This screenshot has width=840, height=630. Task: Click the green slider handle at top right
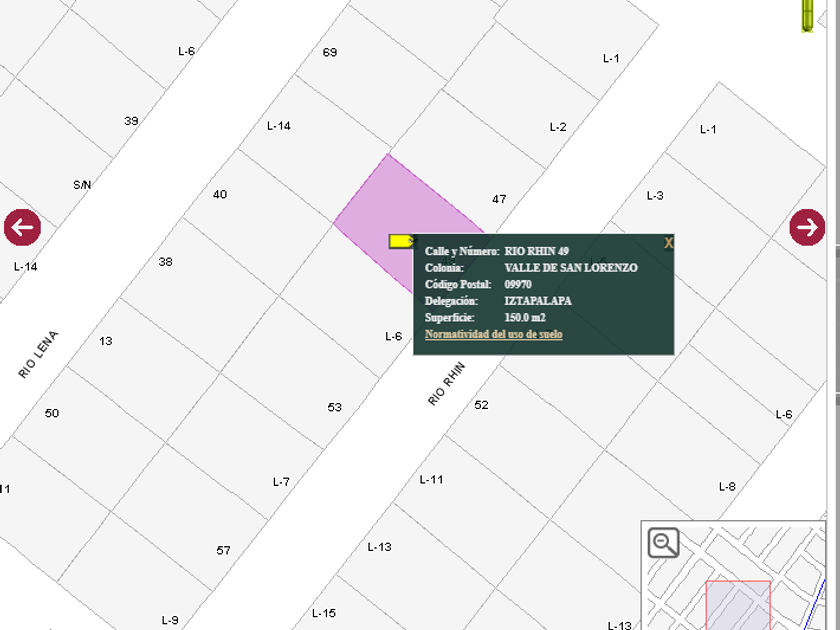[808, 17]
